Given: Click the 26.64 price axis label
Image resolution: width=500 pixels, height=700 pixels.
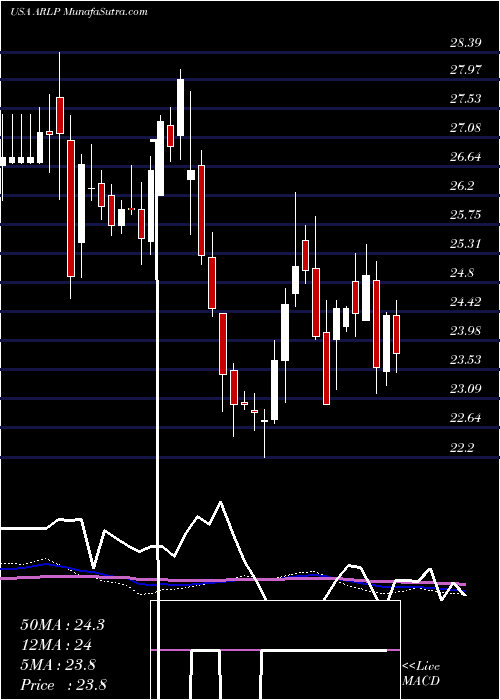Looking at the screenshot, I should click(466, 157).
